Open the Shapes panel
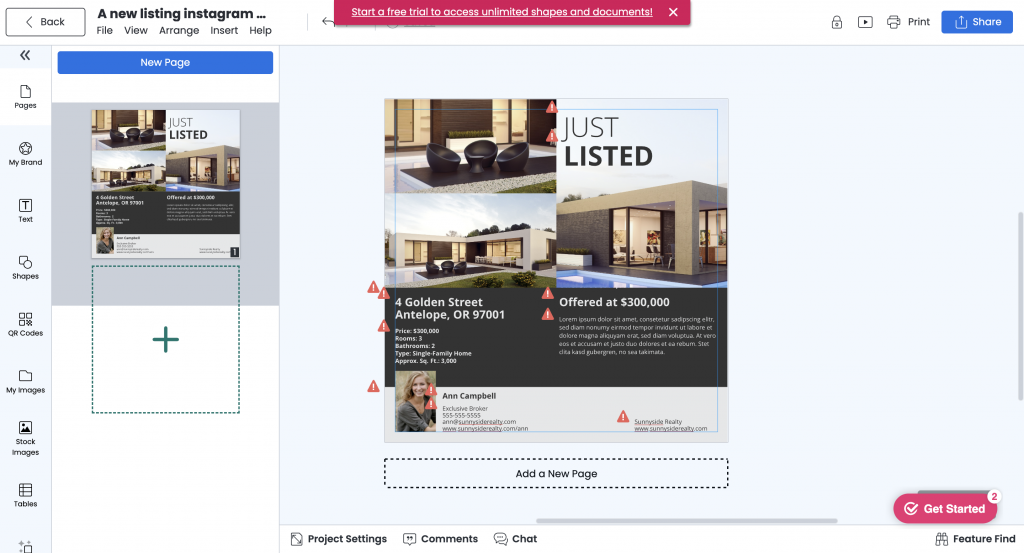 [25, 267]
